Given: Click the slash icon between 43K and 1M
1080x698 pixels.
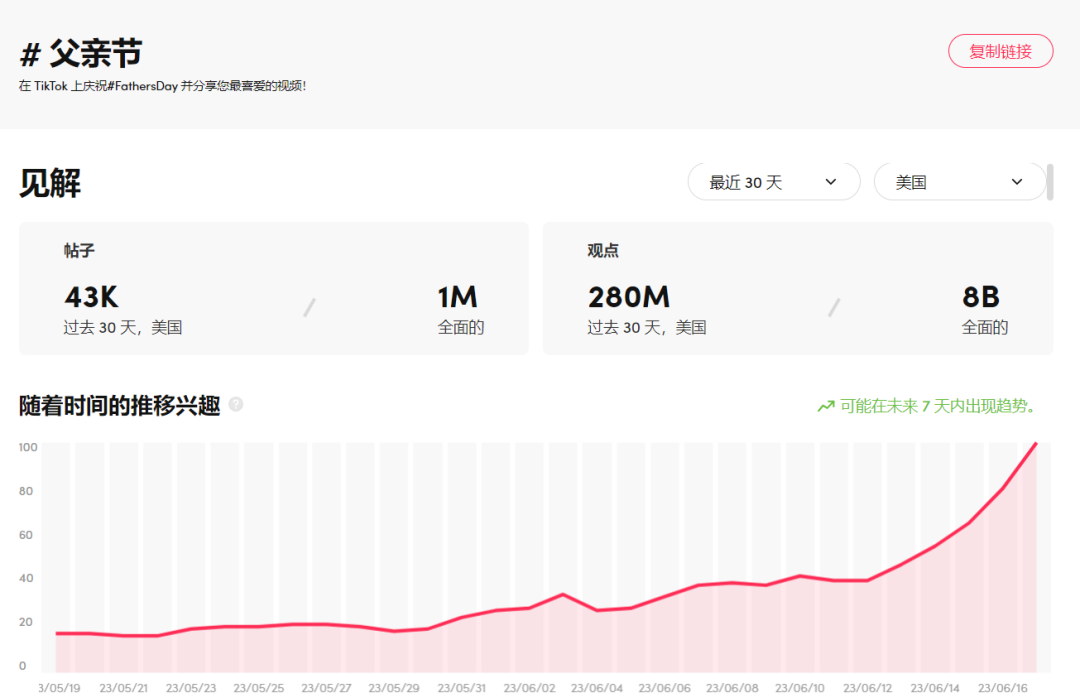Looking at the screenshot, I should pos(308,307).
